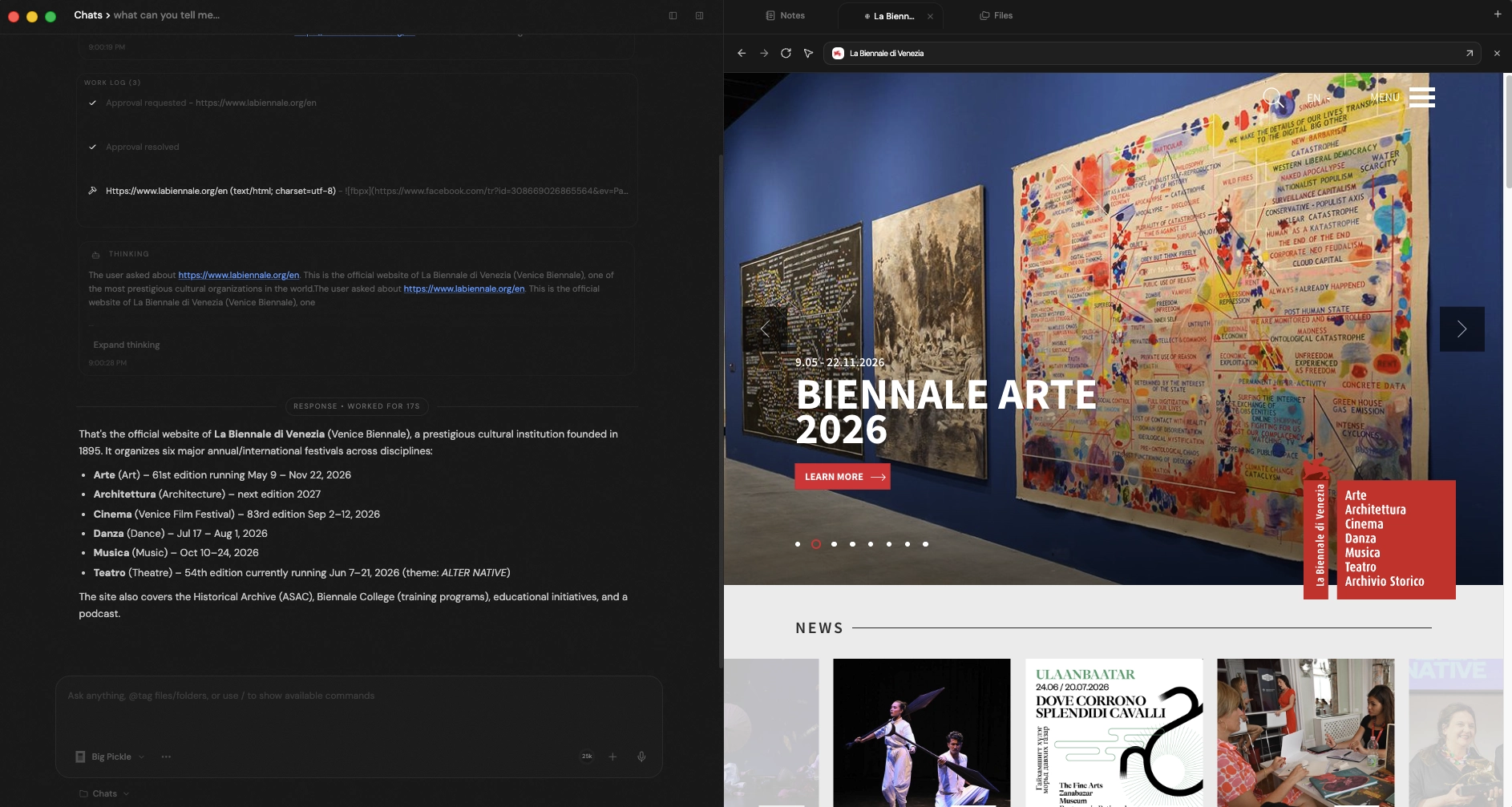
Task: Click the LEARN MORE button
Action: pyautogui.click(x=843, y=477)
